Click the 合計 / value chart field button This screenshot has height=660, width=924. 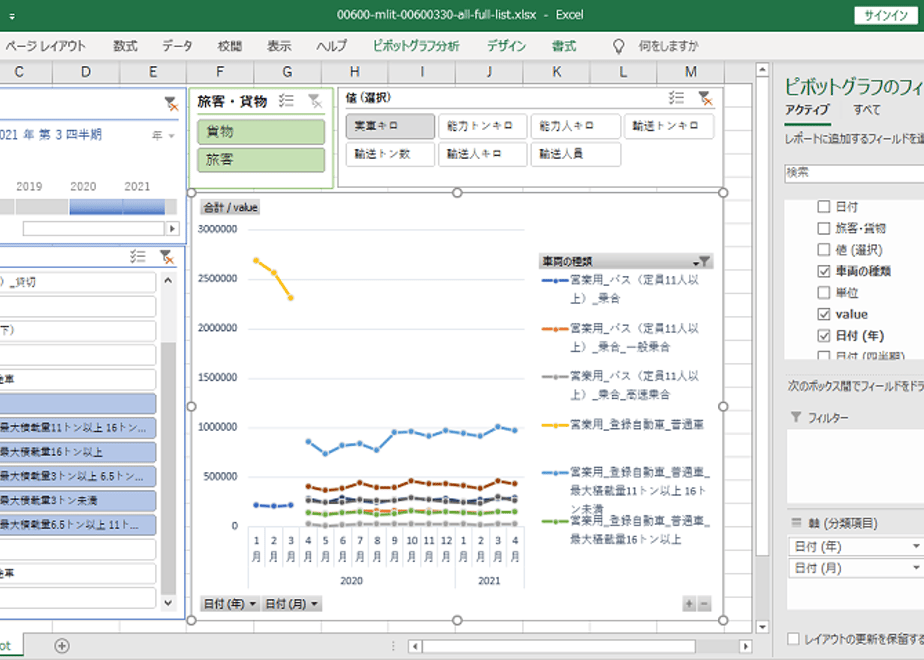[230, 207]
